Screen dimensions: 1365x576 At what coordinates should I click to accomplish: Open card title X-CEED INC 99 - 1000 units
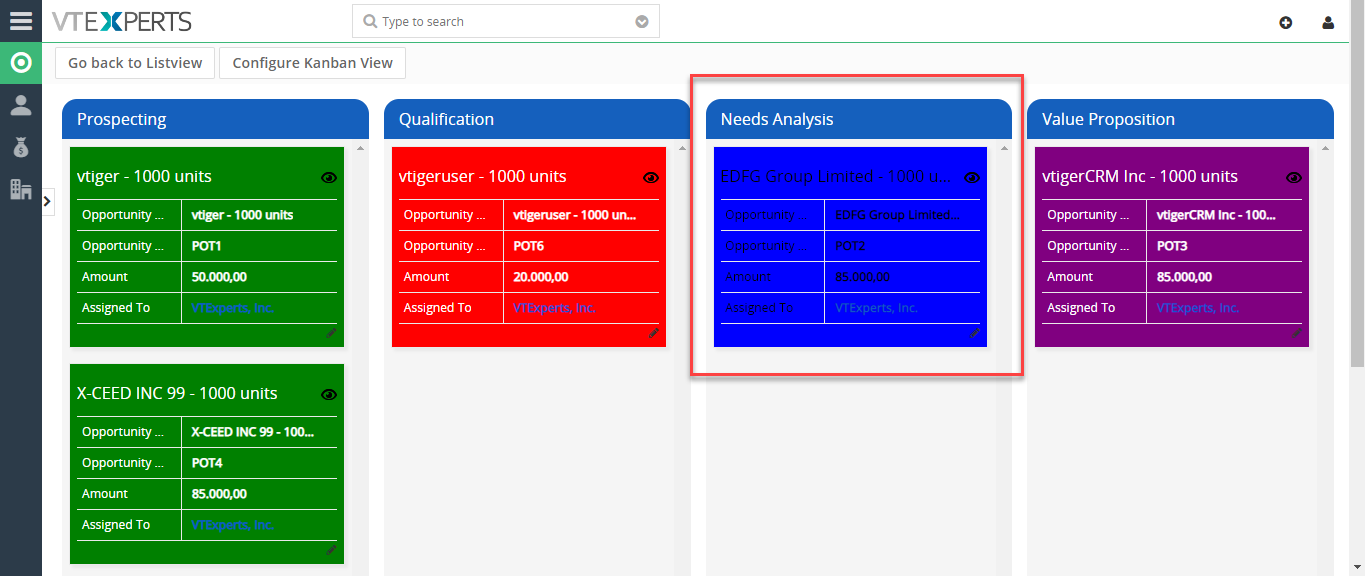click(x=177, y=393)
